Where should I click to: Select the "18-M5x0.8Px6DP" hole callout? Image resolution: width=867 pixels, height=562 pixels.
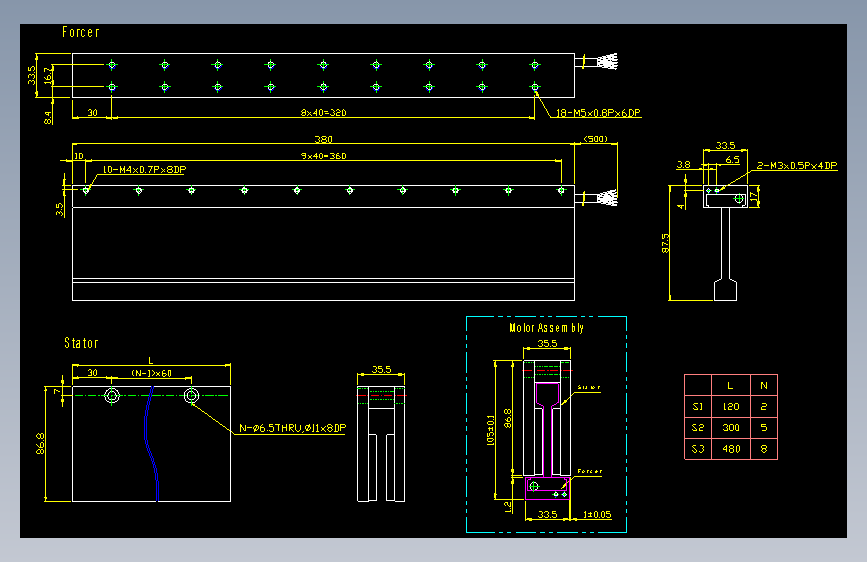598,113
